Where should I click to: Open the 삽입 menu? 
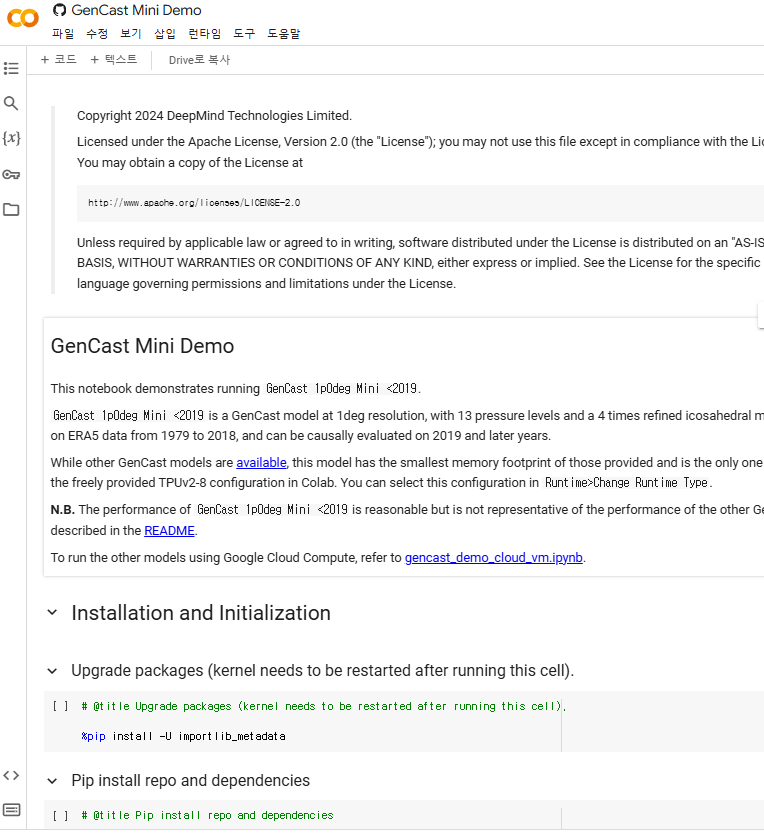coord(165,34)
